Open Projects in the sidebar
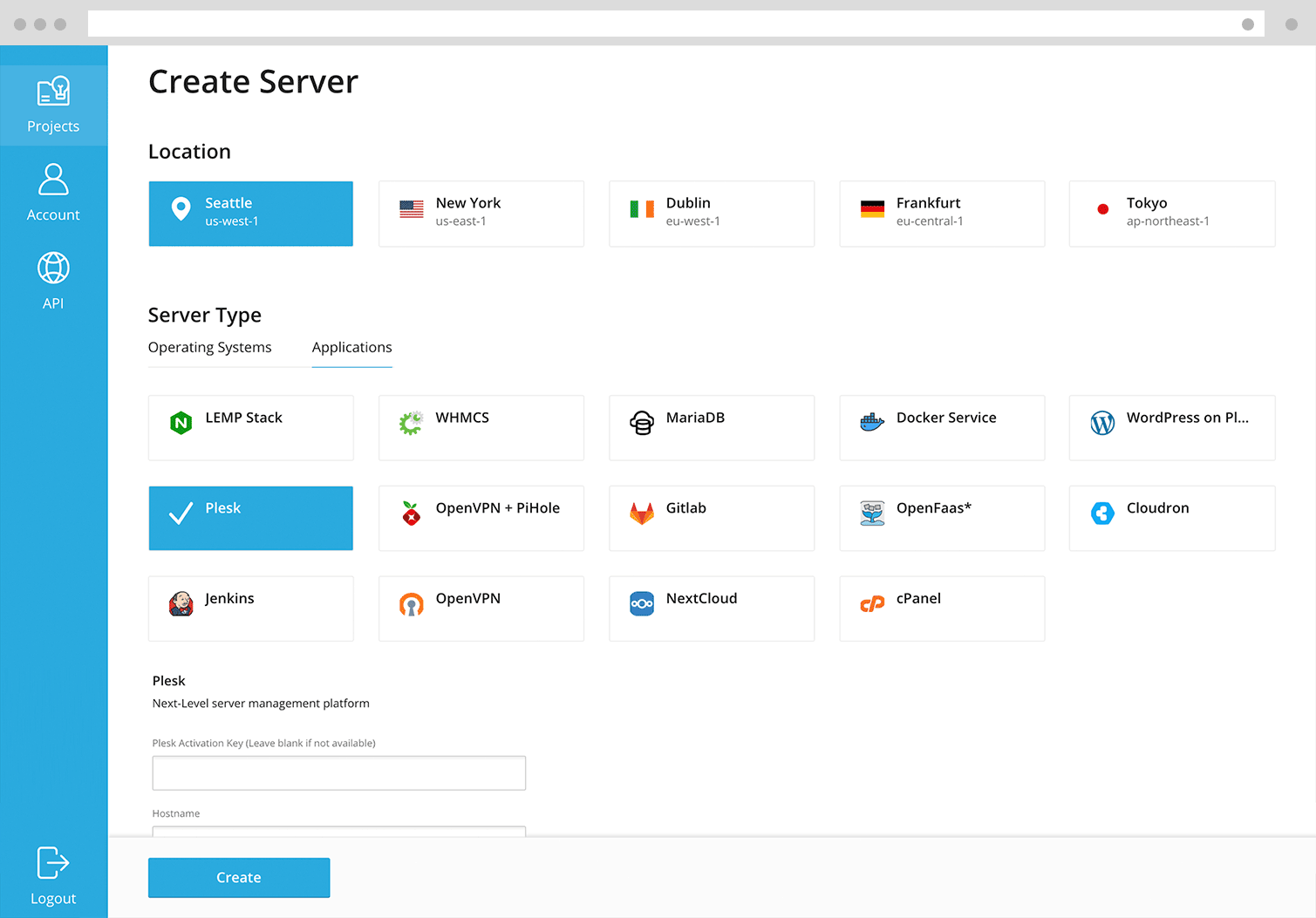1316x918 pixels. tap(53, 105)
